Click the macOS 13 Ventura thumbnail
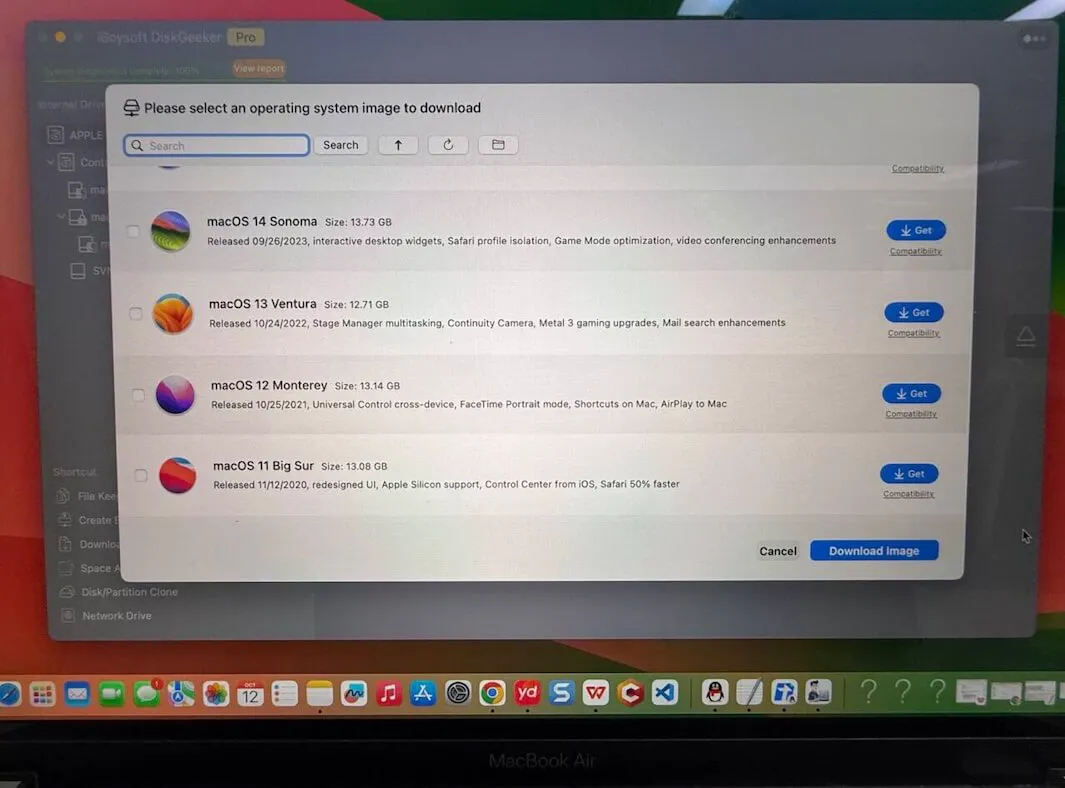This screenshot has width=1065, height=788. point(173,313)
